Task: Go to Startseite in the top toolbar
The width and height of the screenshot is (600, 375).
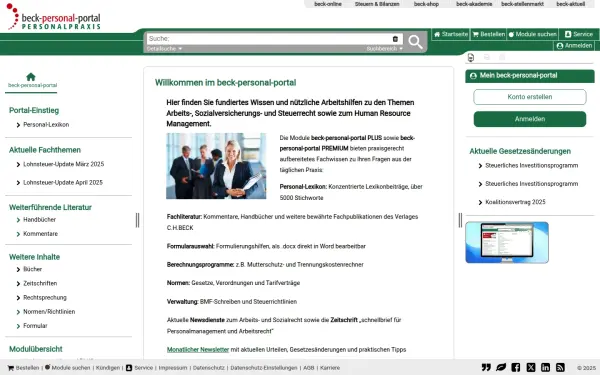Action: (x=451, y=34)
